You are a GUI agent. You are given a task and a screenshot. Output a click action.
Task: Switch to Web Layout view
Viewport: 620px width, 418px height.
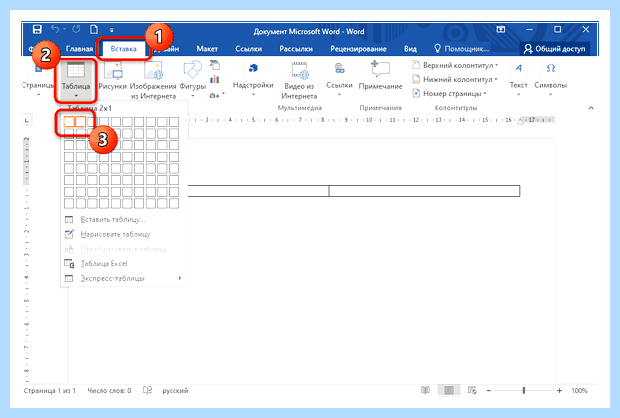coord(472,391)
